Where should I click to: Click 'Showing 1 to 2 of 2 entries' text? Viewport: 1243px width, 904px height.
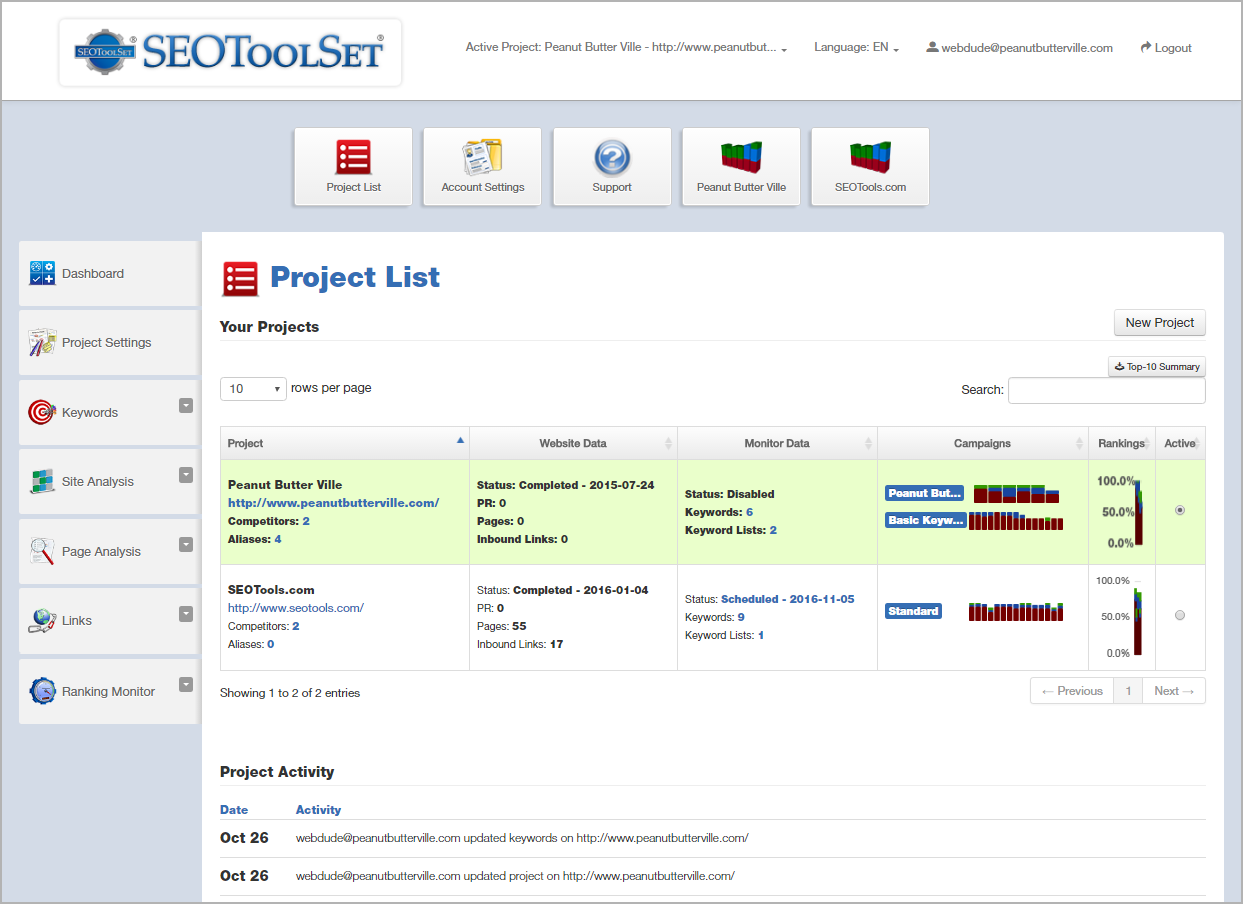[290, 692]
